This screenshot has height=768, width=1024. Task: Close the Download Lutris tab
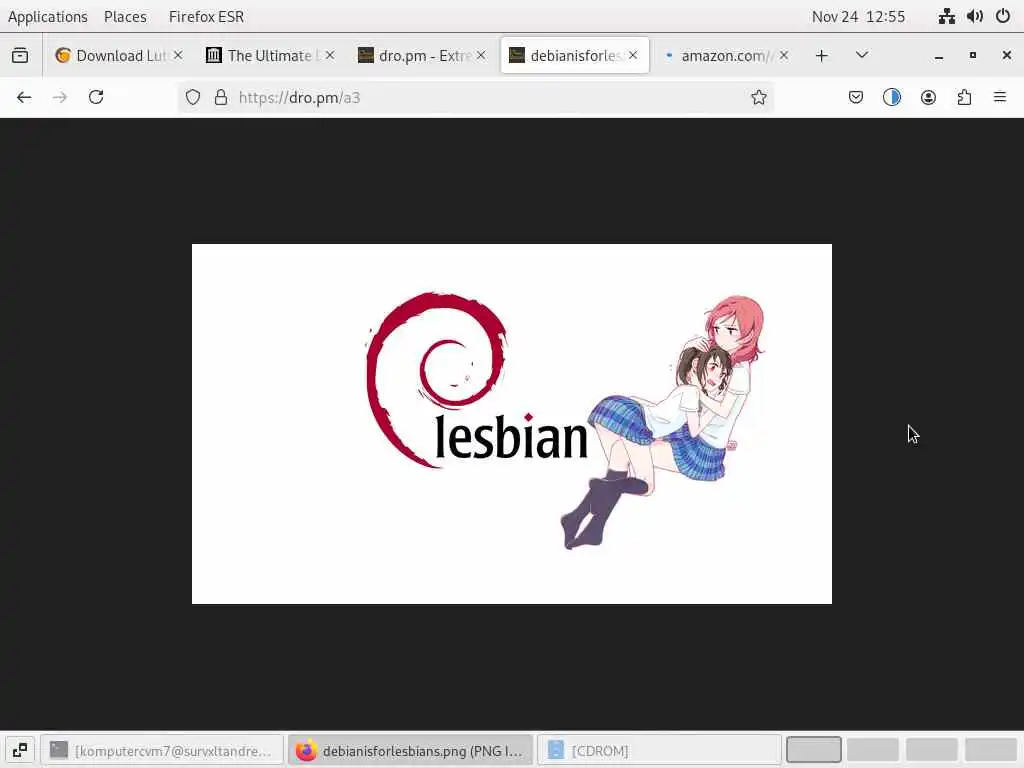tap(178, 56)
